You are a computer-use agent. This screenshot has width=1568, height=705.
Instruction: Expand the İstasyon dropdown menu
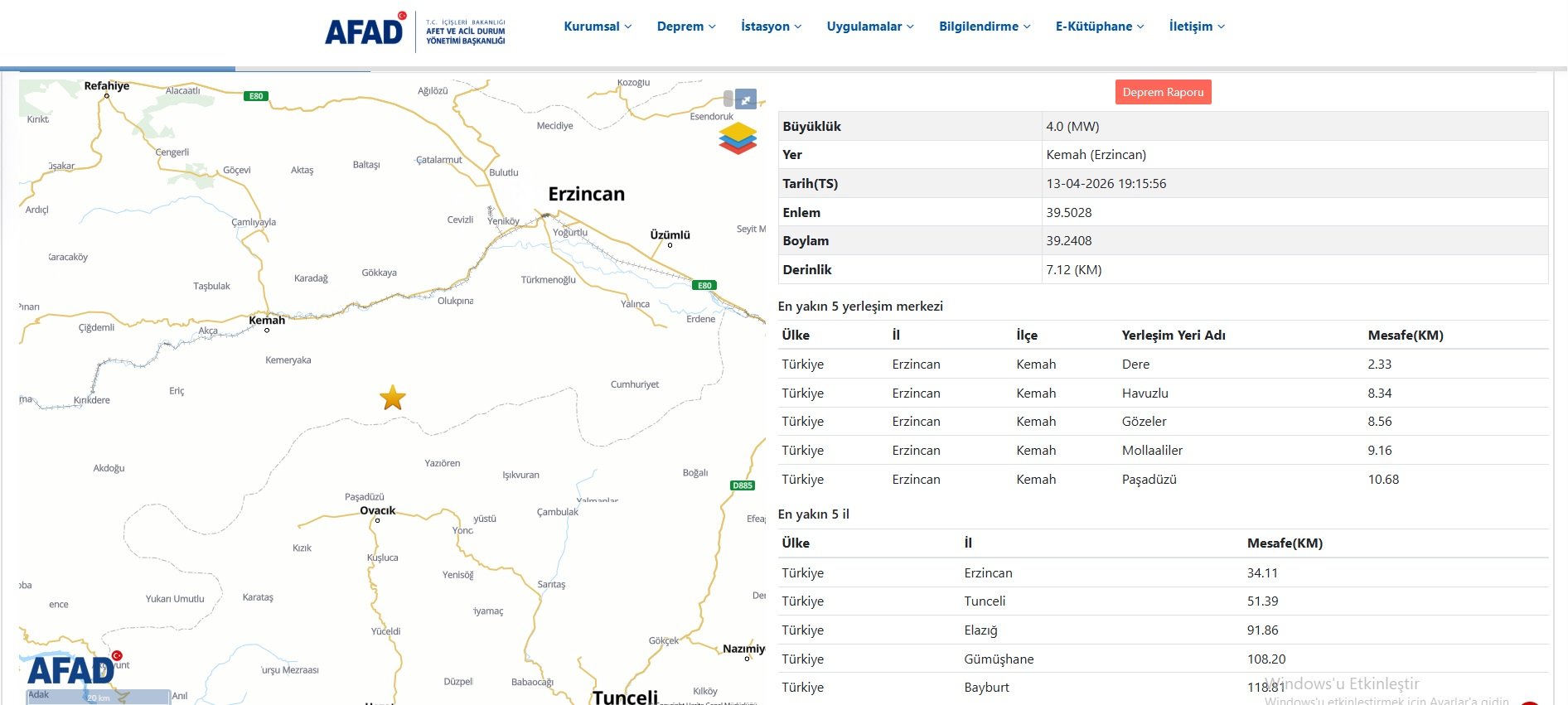pos(771,27)
